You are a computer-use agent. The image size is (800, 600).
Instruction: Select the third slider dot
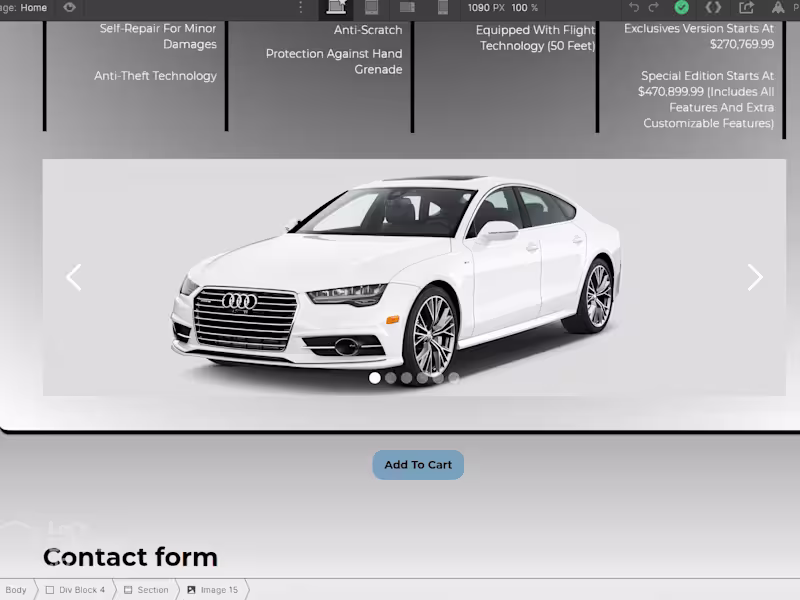point(407,378)
